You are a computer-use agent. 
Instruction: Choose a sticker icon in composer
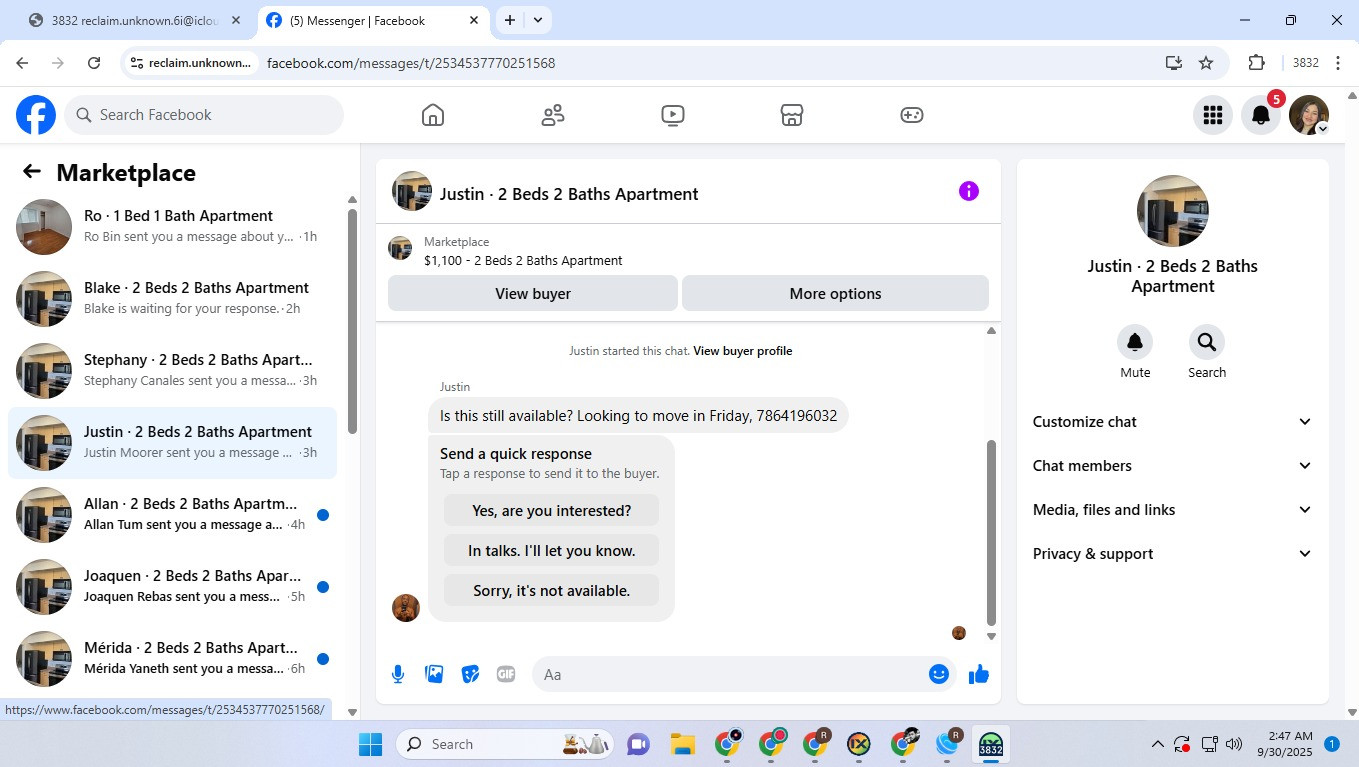(x=470, y=674)
